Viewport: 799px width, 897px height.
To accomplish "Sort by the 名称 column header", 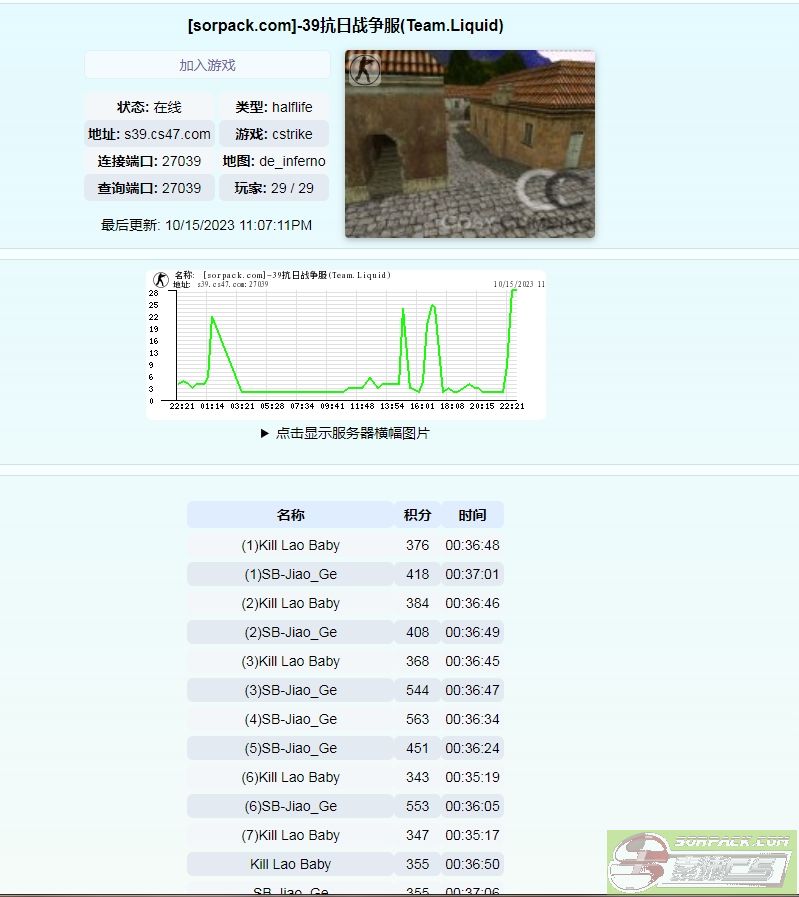I will tap(290, 515).
